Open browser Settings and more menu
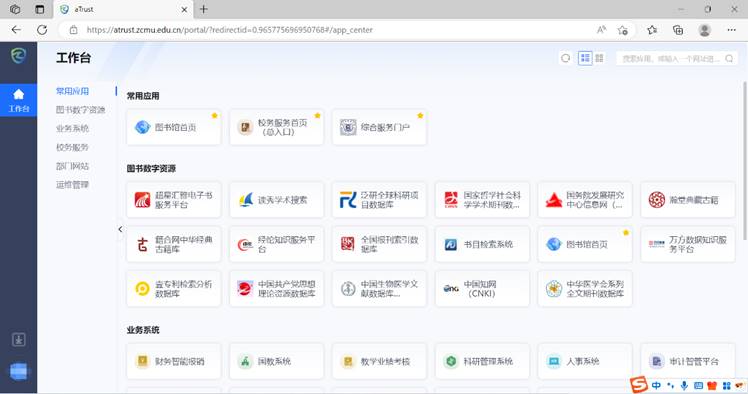The width and height of the screenshot is (748, 394). coord(731,30)
